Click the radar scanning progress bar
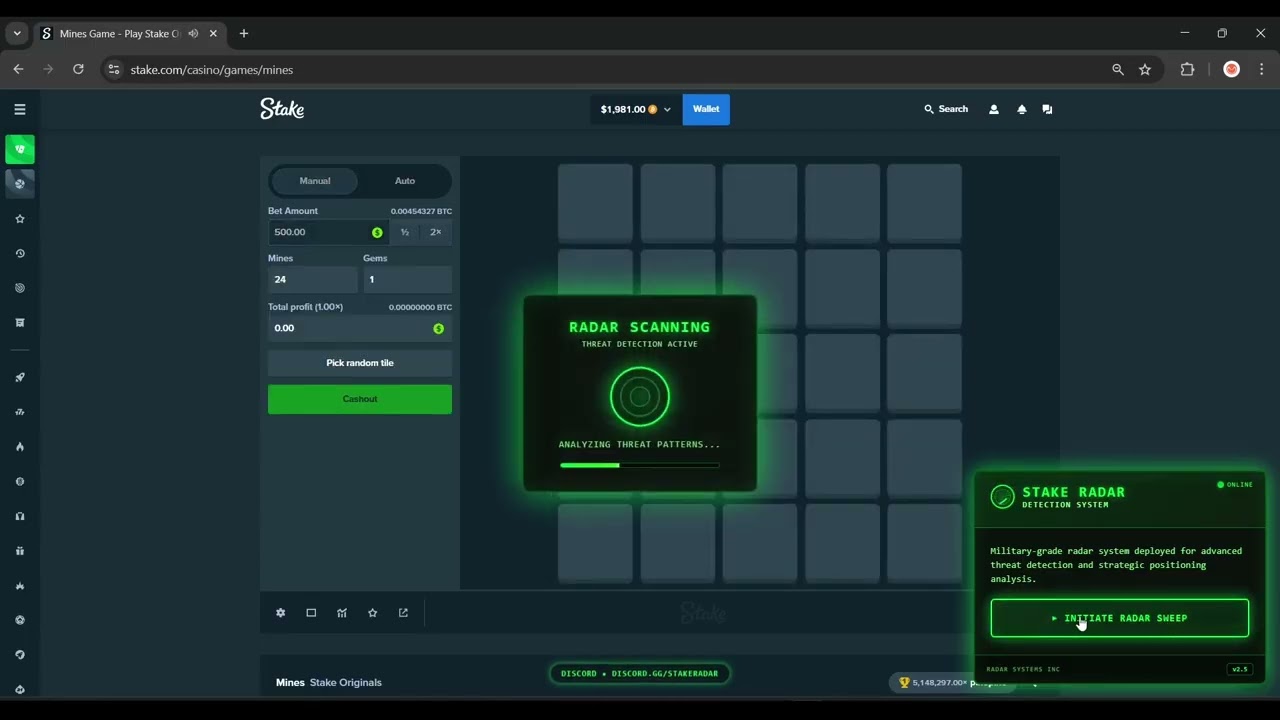1280x720 pixels. [640, 465]
